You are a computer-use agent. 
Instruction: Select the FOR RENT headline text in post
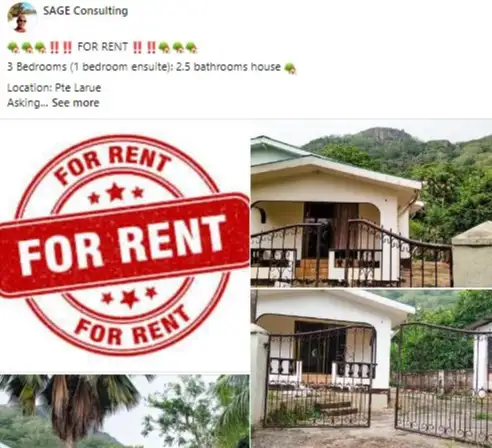tap(103, 47)
